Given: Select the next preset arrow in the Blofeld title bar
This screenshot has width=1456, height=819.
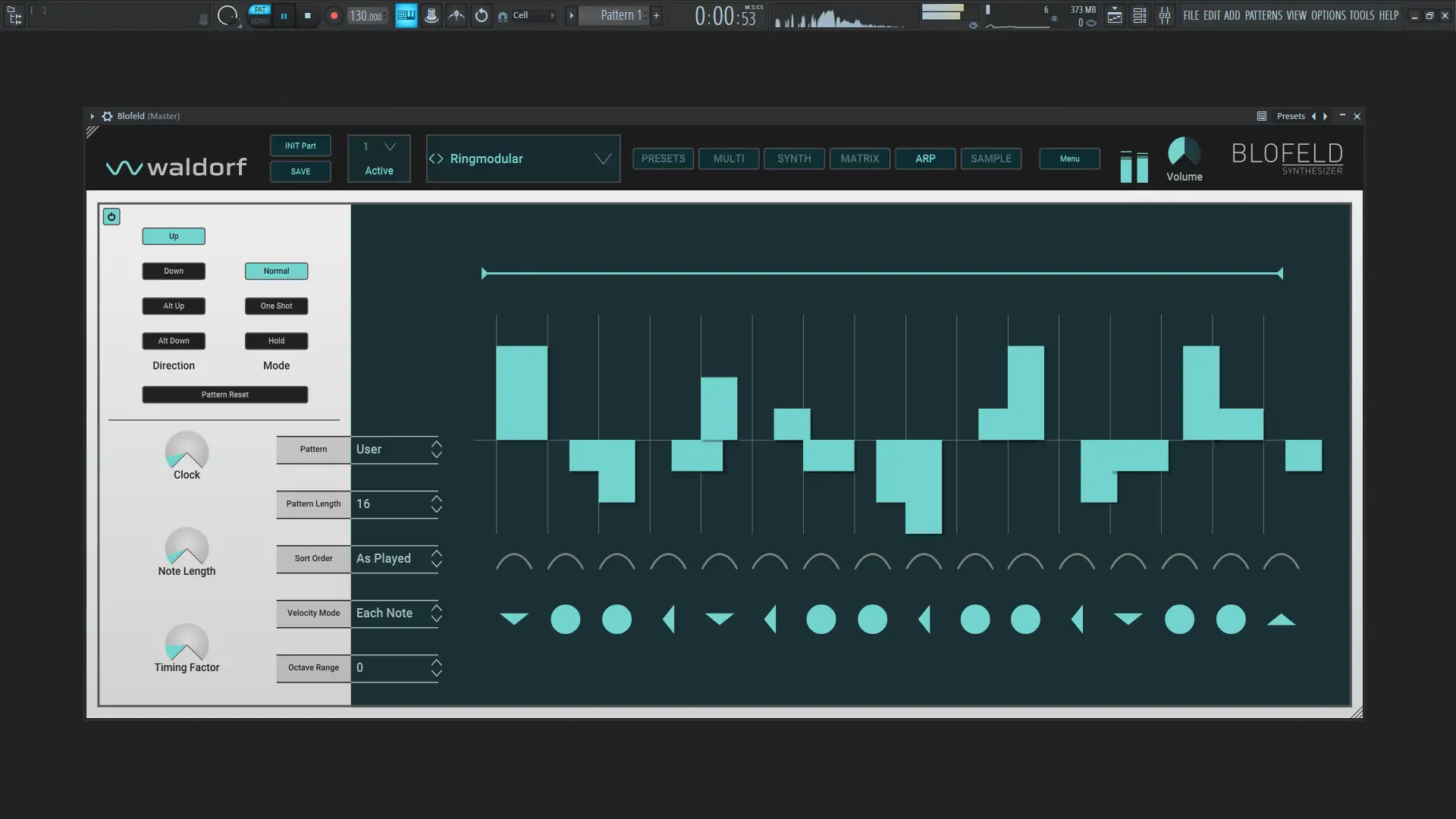Looking at the screenshot, I should [x=1326, y=116].
